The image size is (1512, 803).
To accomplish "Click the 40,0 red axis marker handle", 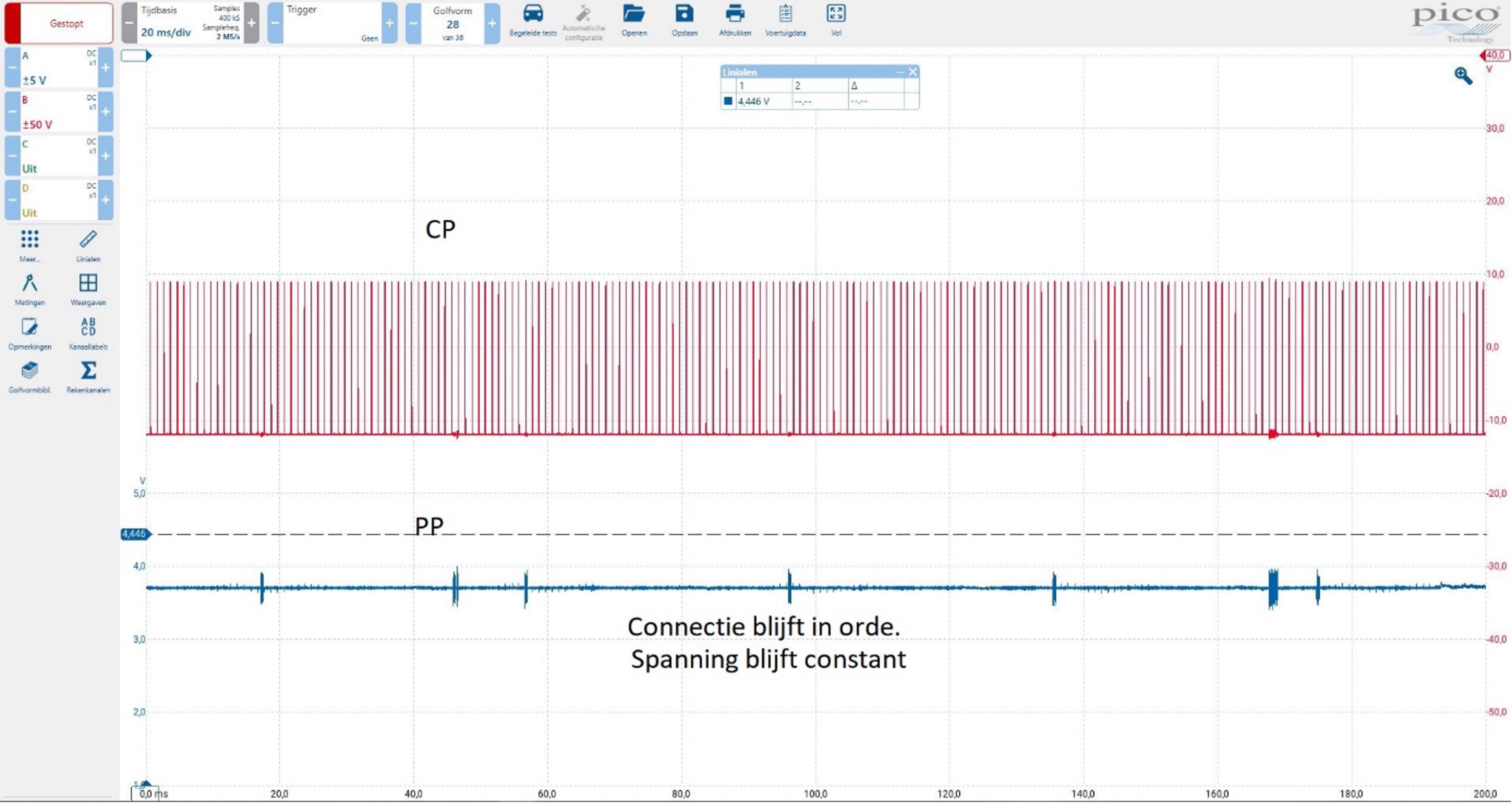I will pyautogui.click(x=1494, y=55).
